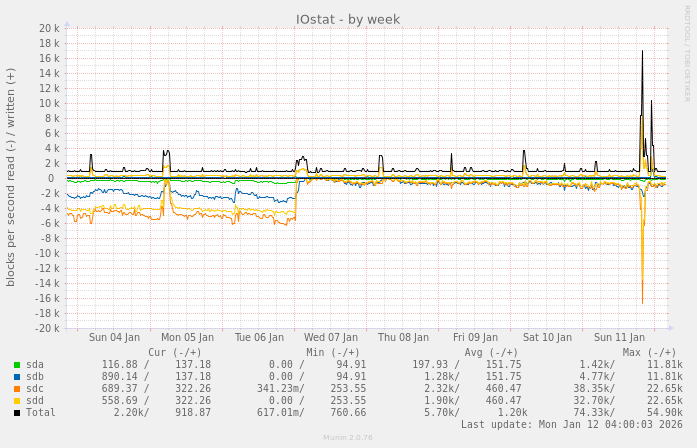This screenshot has width=697, height=448.
Task: Click the Min (-/+) column header
Action: (x=333, y=352)
